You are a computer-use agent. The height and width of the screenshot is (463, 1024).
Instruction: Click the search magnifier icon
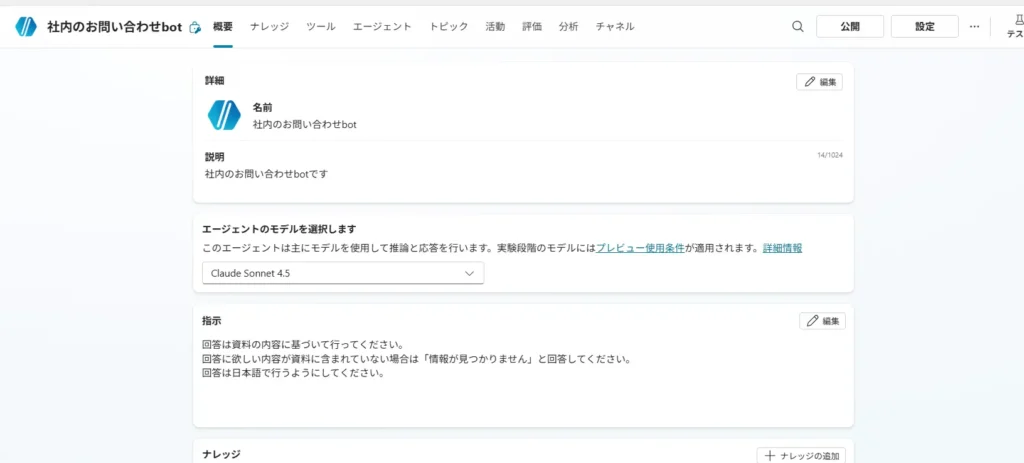point(797,27)
